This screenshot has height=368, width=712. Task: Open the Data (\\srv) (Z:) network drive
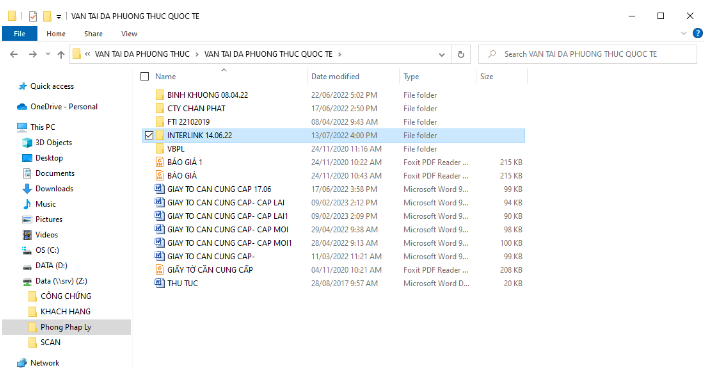pos(61,281)
